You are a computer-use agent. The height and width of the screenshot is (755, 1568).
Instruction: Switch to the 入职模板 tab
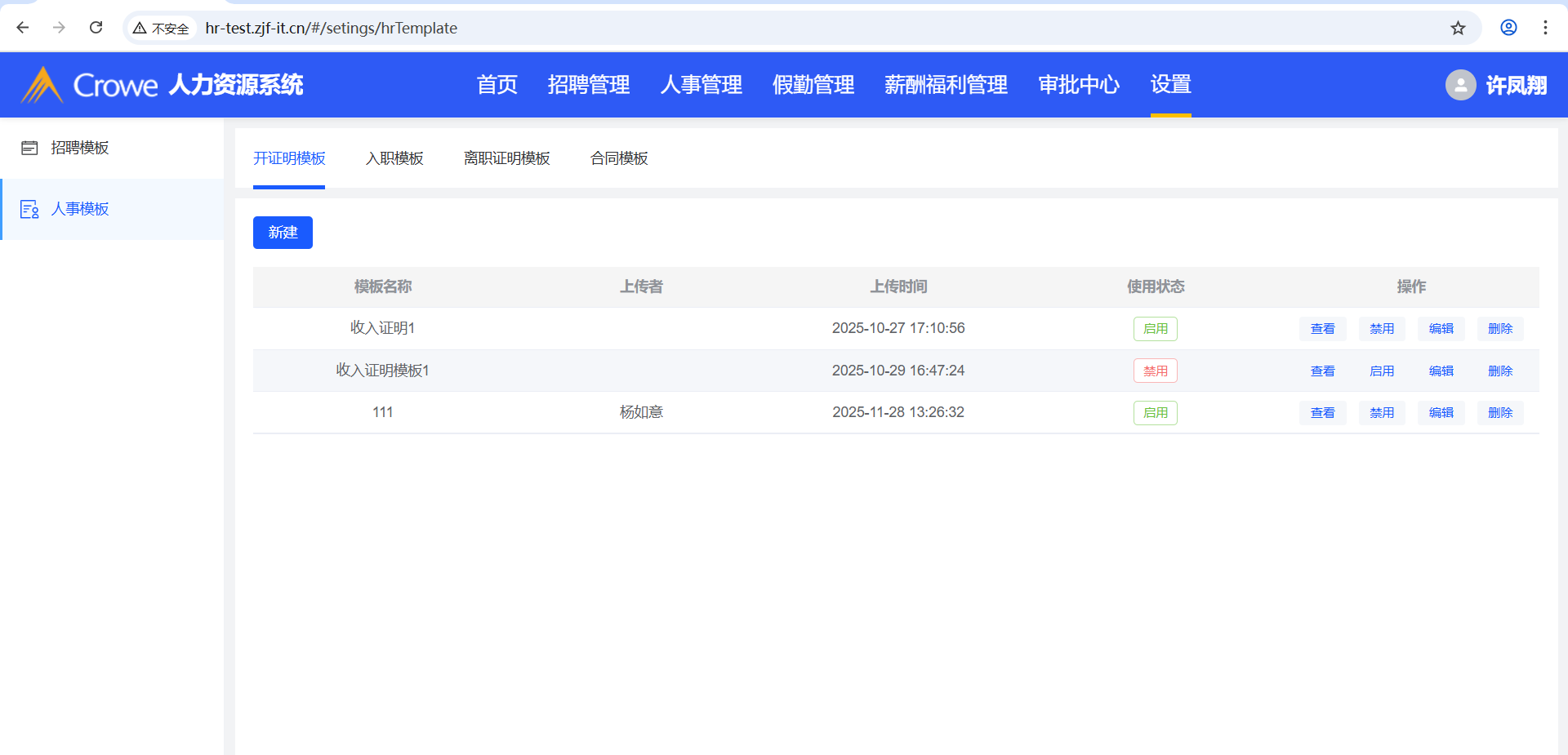394,158
